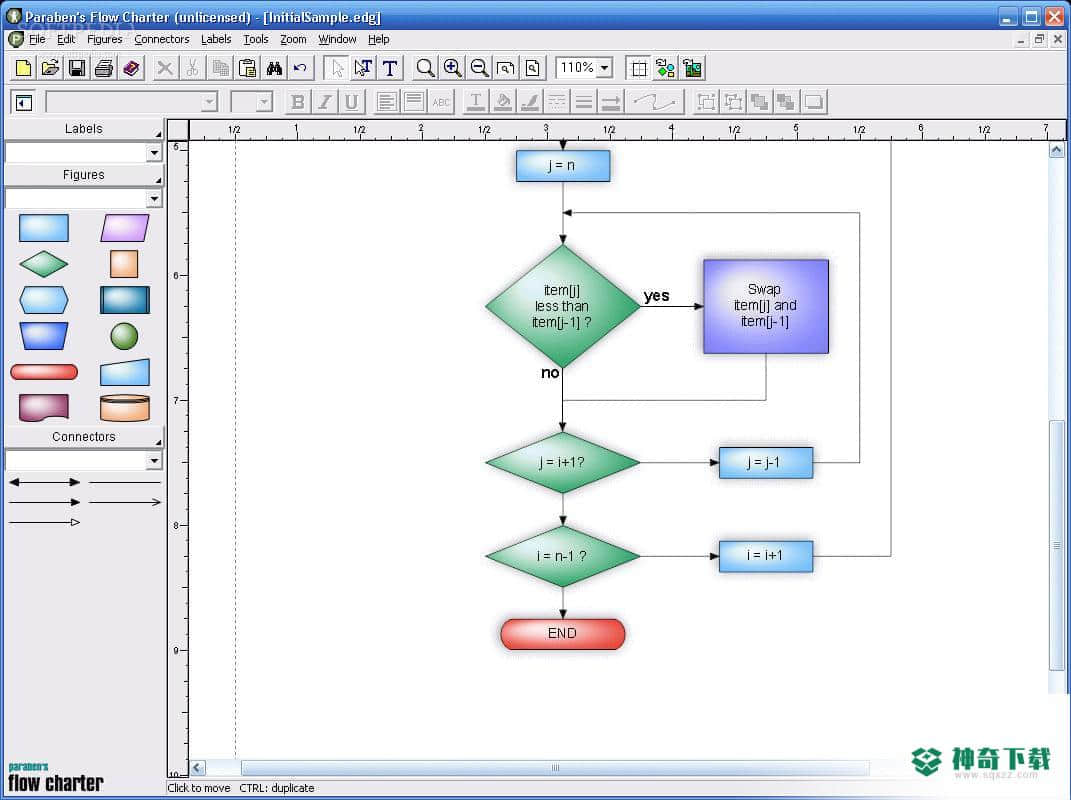This screenshot has width=1071, height=800.
Task: Click the zoom-to-page icon
Action: 533,68
